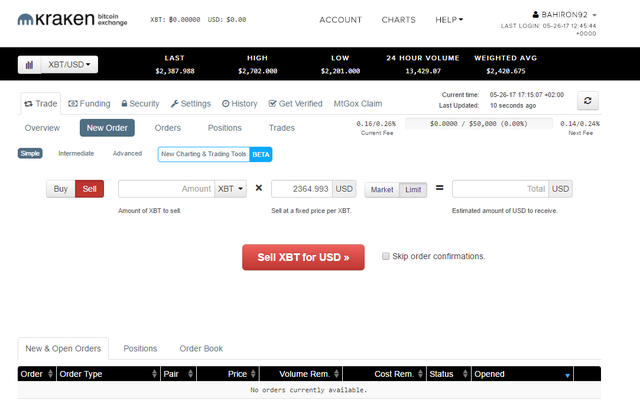Go to the Trades sub-tab
This screenshot has width=640, height=410.
click(282, 128)
